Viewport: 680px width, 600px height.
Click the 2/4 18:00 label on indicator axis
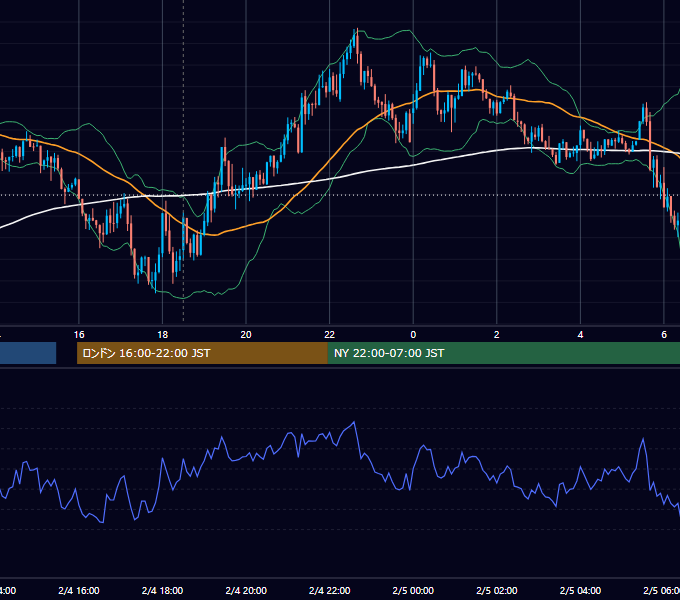pyautogui.click(x=162, y=590)
